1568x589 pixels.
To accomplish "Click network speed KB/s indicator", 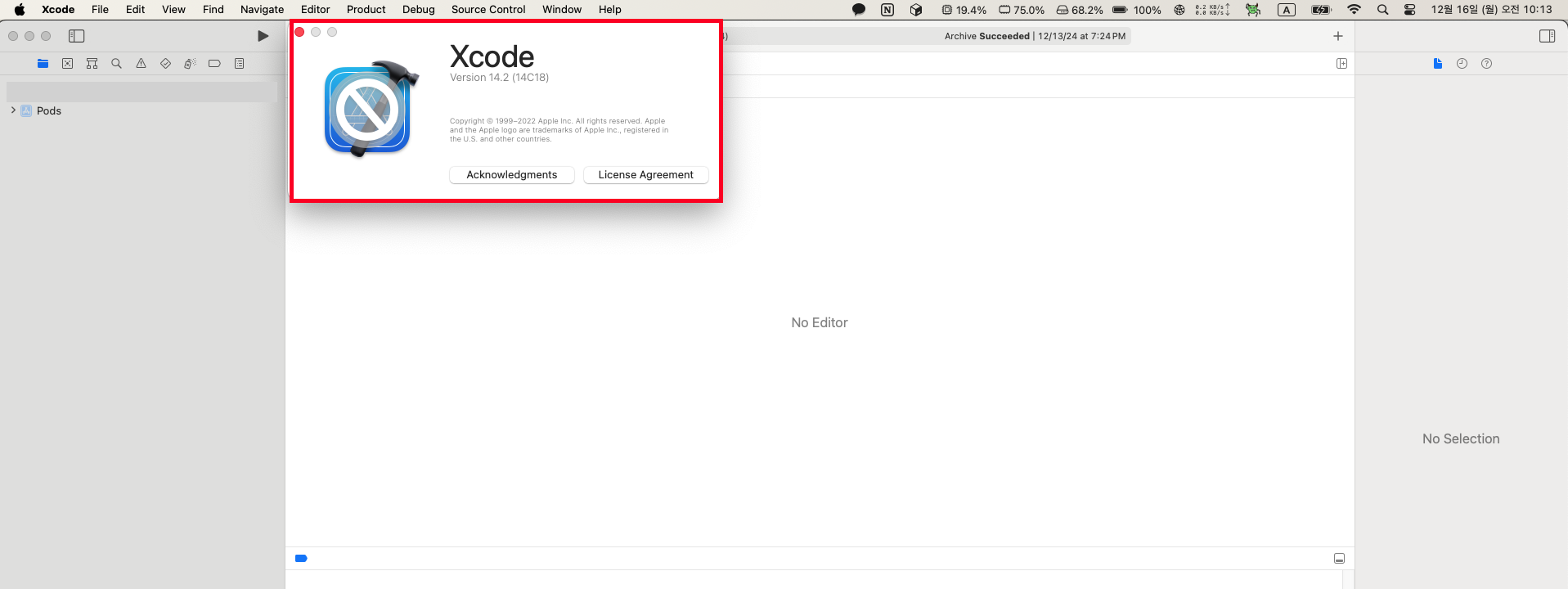I will 1212,10.
